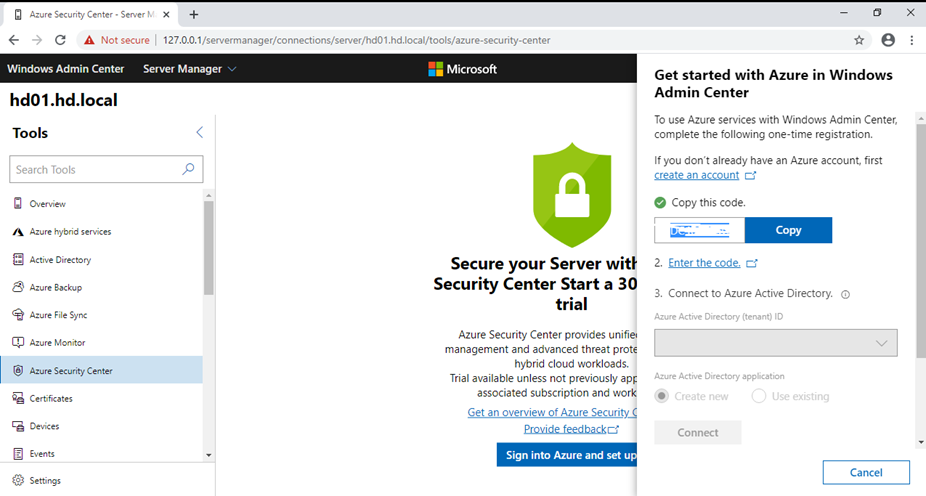Image resolution: width=926 pixels, height=496 pixels.
Task: Click tools list scroll-up arrow
Action: (x=208, y=195)
